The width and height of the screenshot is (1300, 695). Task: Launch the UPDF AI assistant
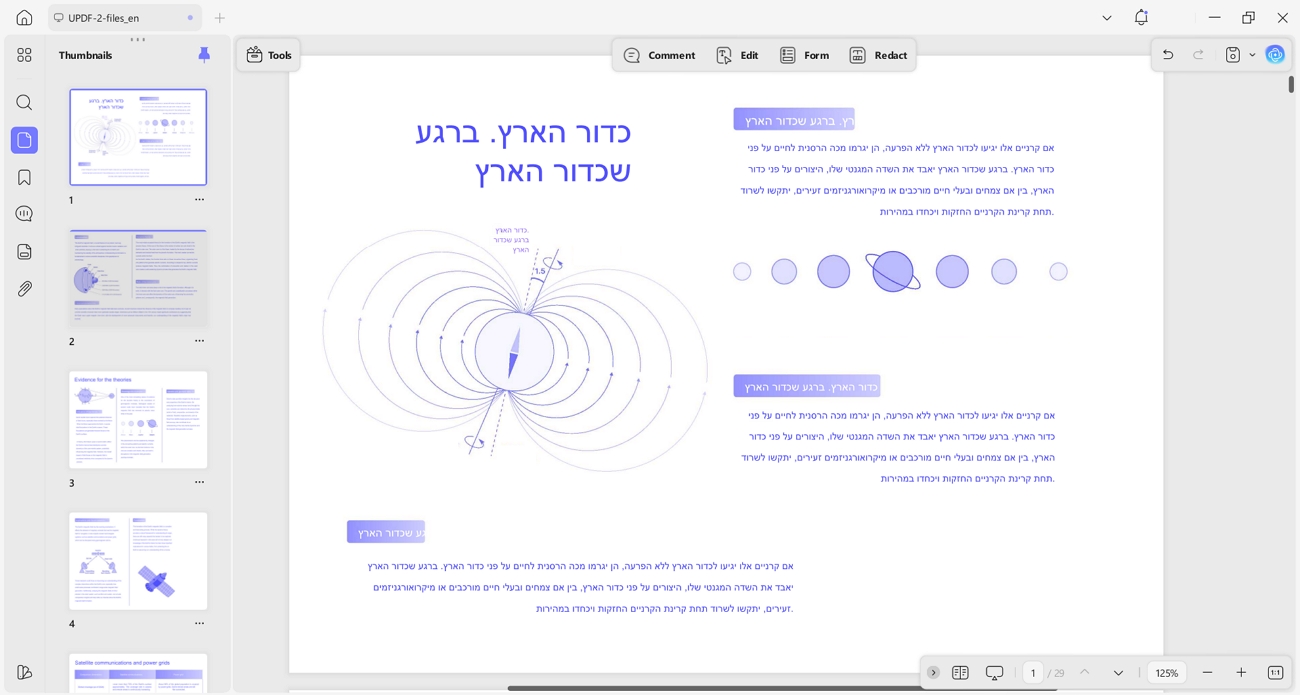click(x=1275, y=54)
